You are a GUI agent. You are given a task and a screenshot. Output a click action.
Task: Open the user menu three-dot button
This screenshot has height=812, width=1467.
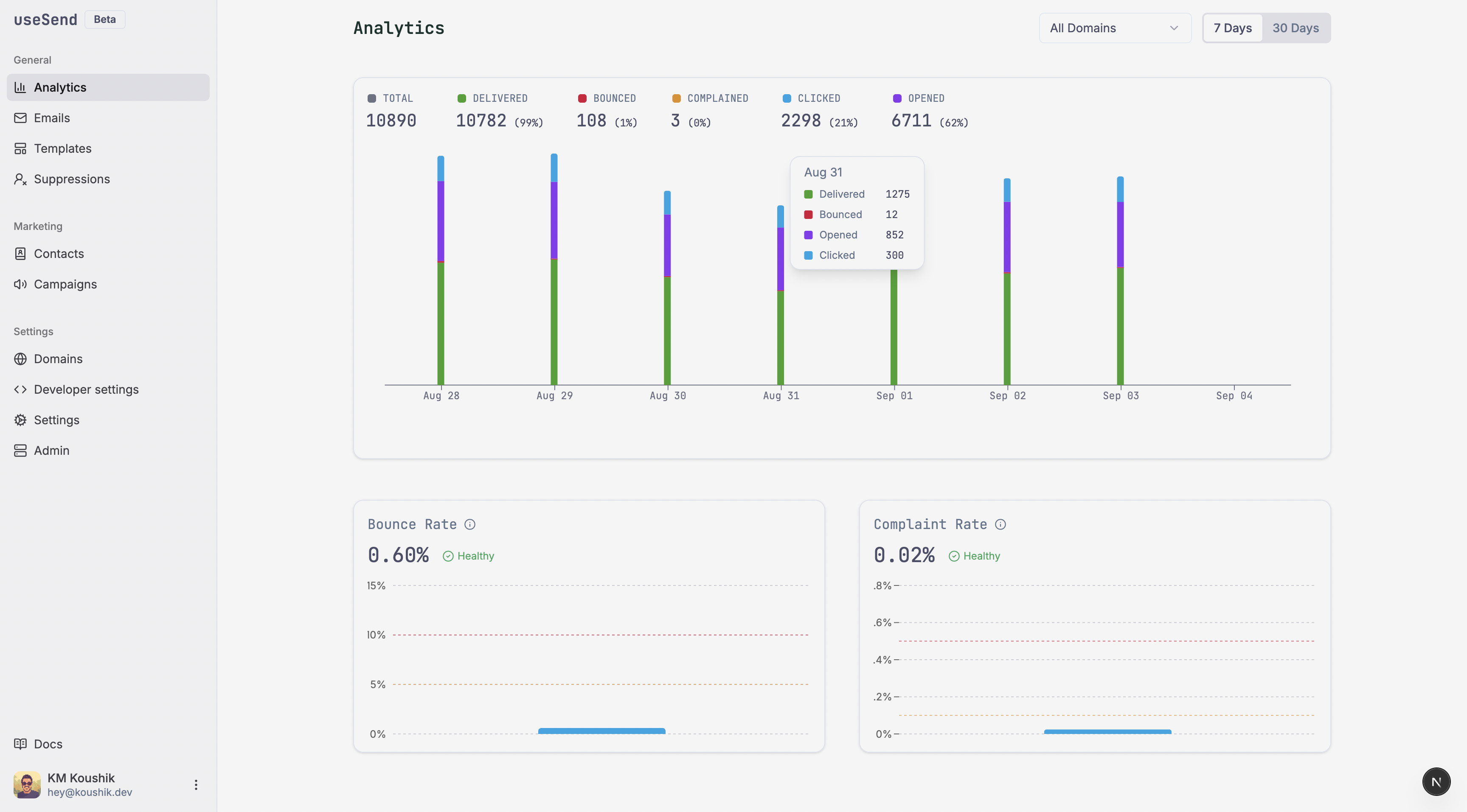196,785
